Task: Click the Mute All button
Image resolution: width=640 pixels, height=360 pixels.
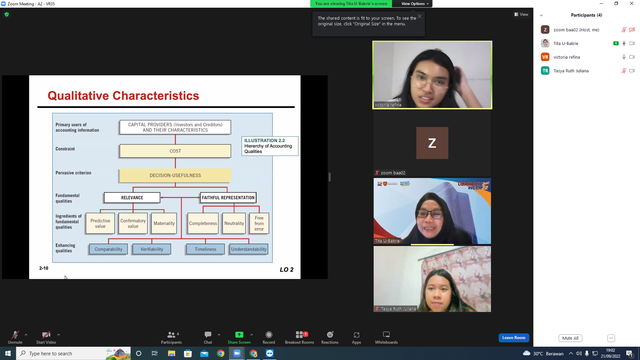Action: coord(570,338)
